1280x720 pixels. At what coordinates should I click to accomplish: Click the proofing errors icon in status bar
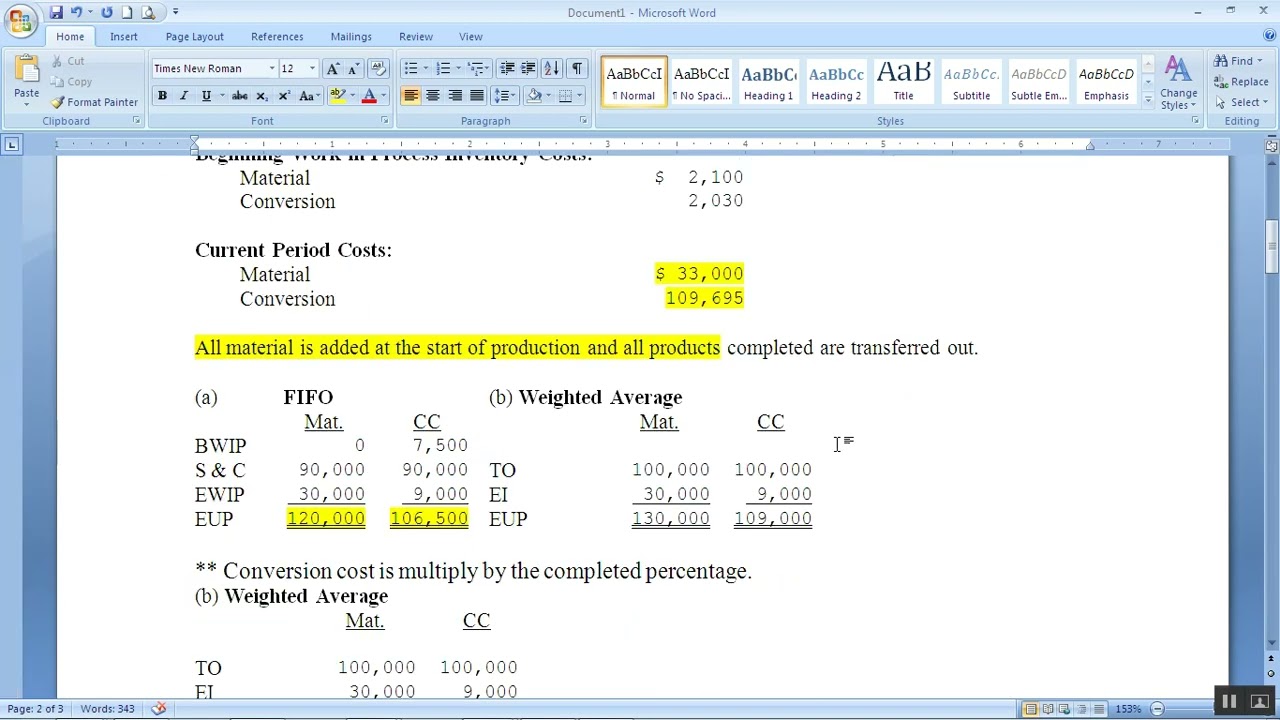159,709
